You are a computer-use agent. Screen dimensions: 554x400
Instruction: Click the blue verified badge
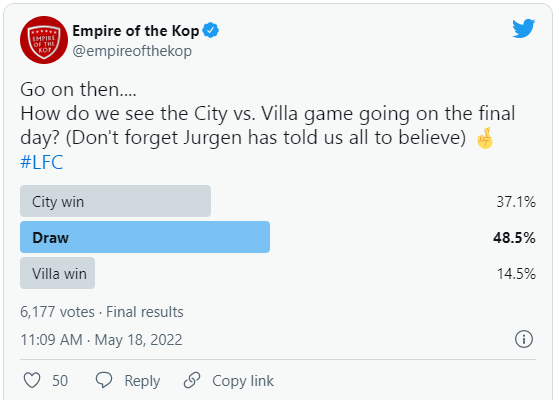click(x=211, y=31)
